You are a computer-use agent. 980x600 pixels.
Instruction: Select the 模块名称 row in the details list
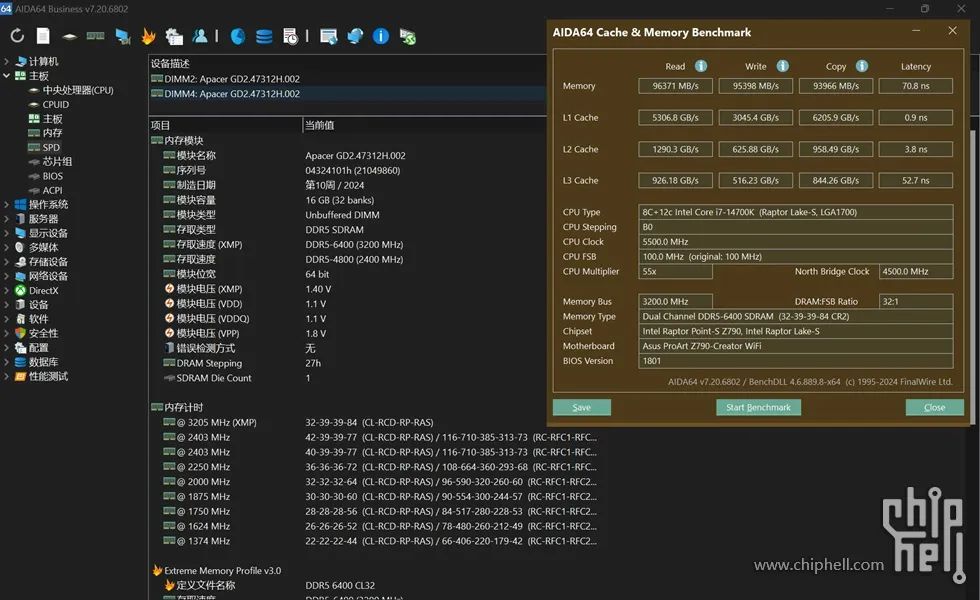tap(348, 156)
